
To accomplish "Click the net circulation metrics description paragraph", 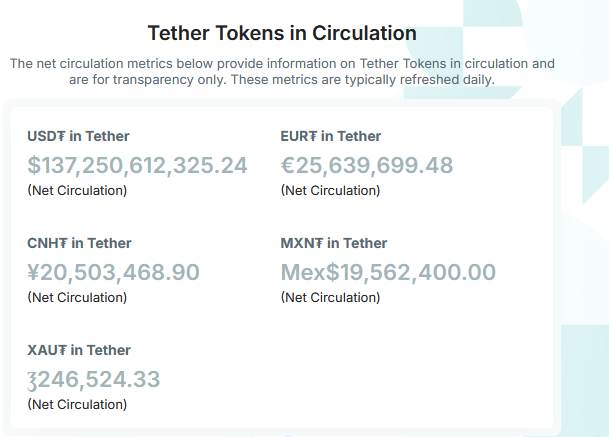I will pos(282,71).
